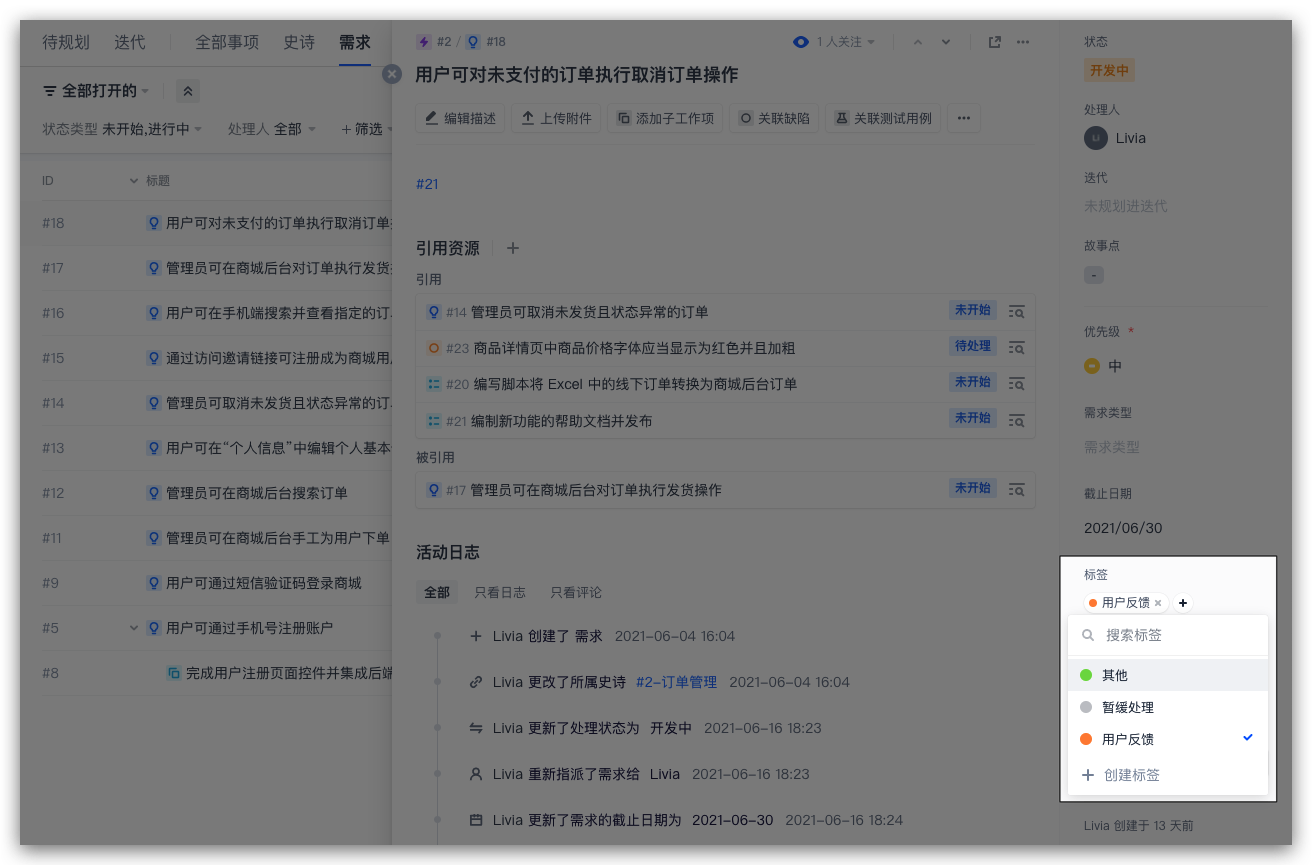Switch to 需求 tab
This screenshot has width=1312, height=865.
(355, 42)
